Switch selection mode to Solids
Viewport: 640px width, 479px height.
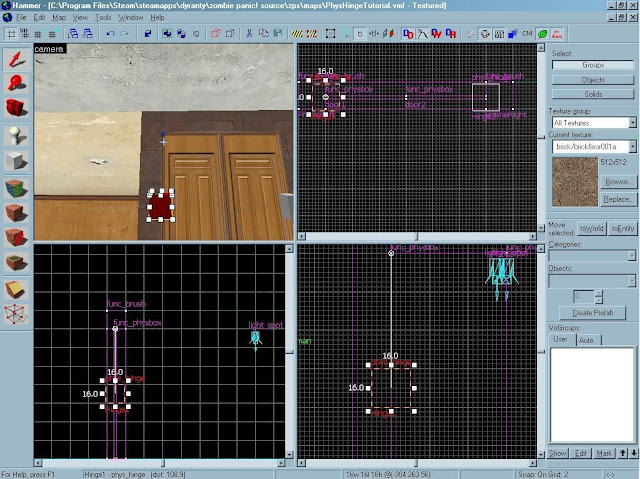point(593,93)
